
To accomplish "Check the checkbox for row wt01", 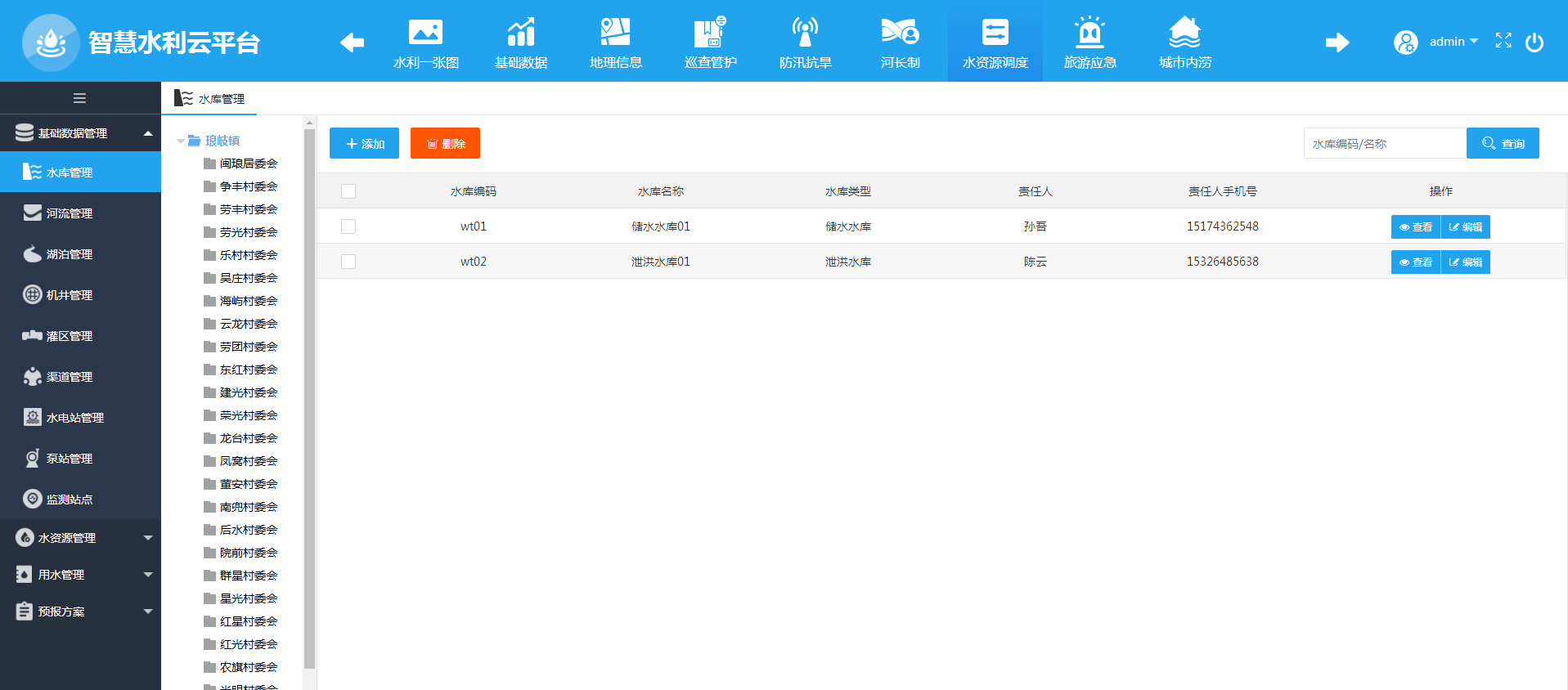I will coord(348,226).
